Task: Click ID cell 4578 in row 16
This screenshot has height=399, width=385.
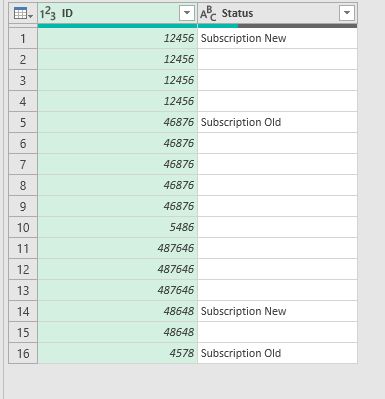Action: (x=118, y=353)
